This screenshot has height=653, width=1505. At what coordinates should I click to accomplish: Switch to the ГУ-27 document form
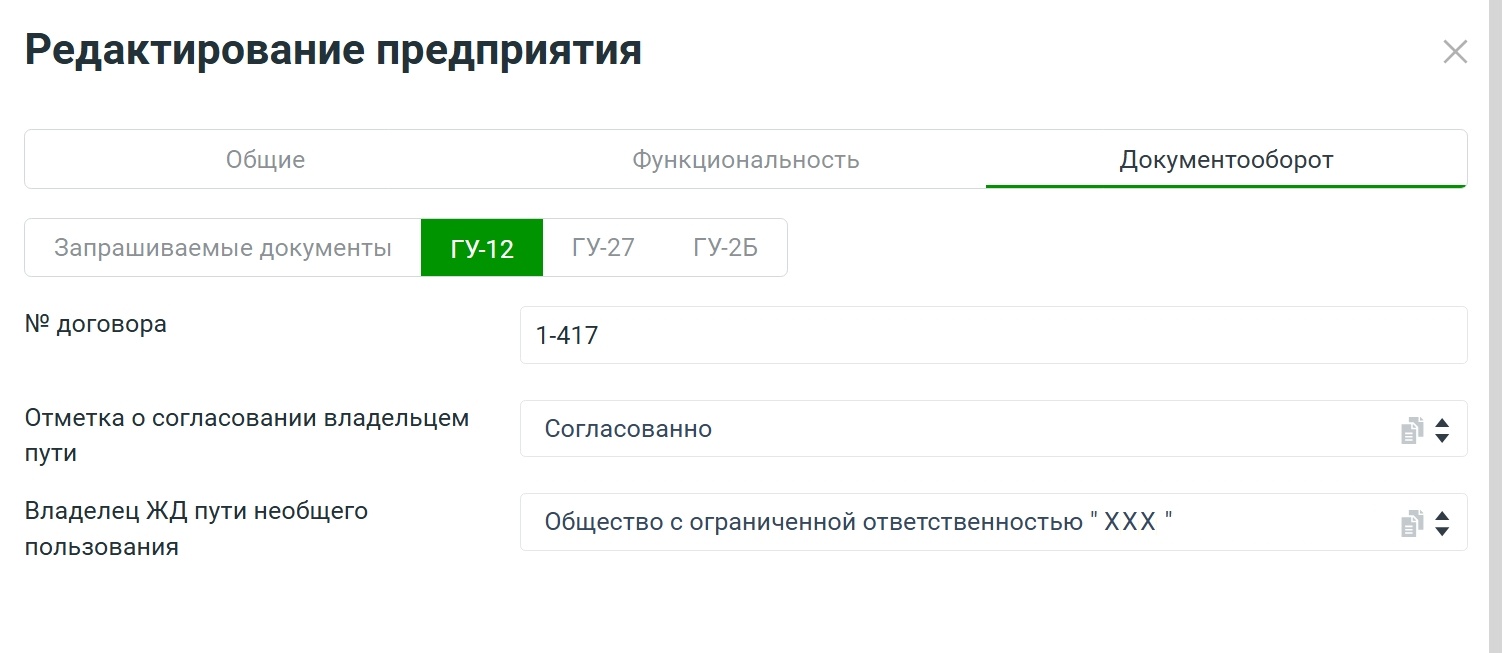pyautogui.click(x=603, y=248)
